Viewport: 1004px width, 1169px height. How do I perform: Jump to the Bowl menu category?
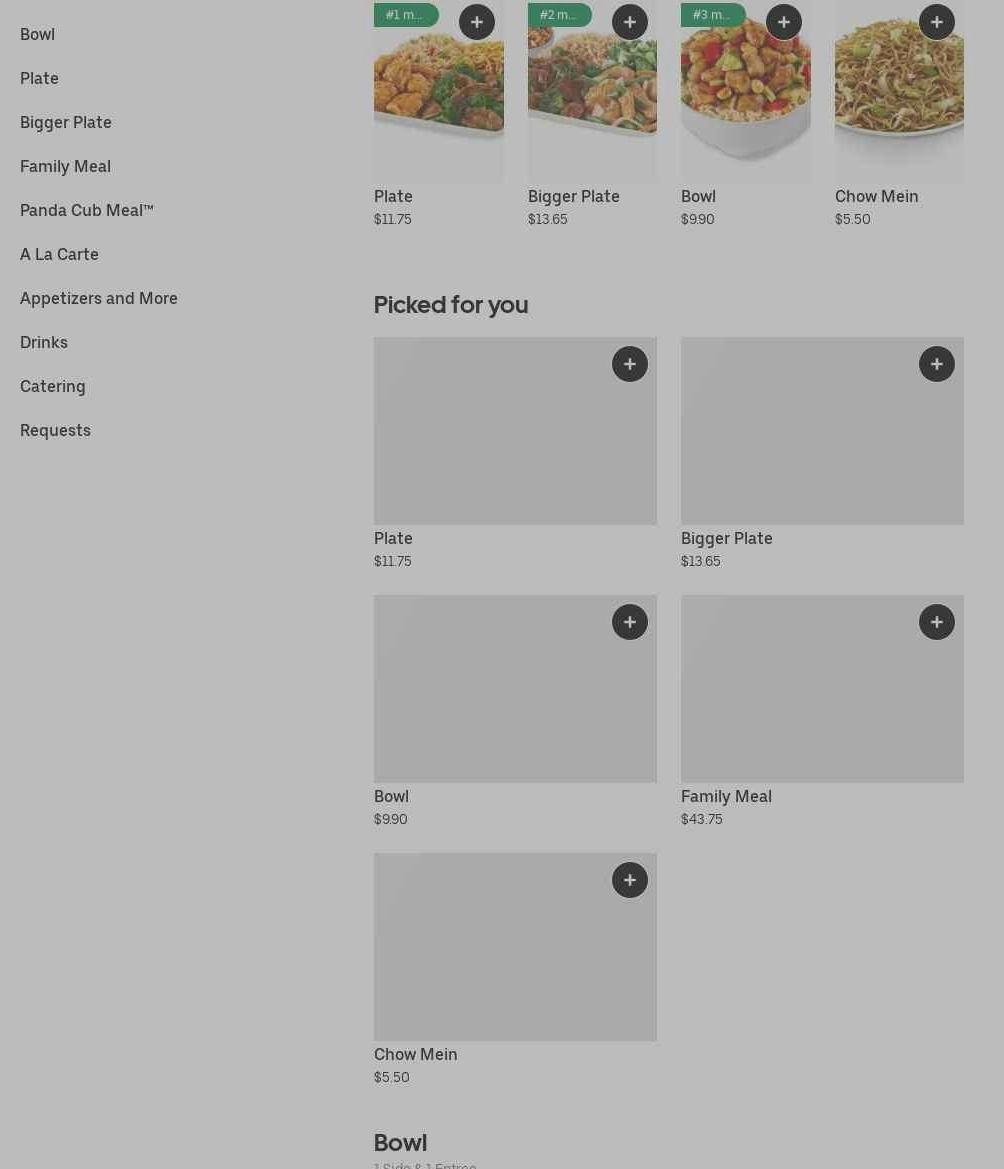point(38,34)
